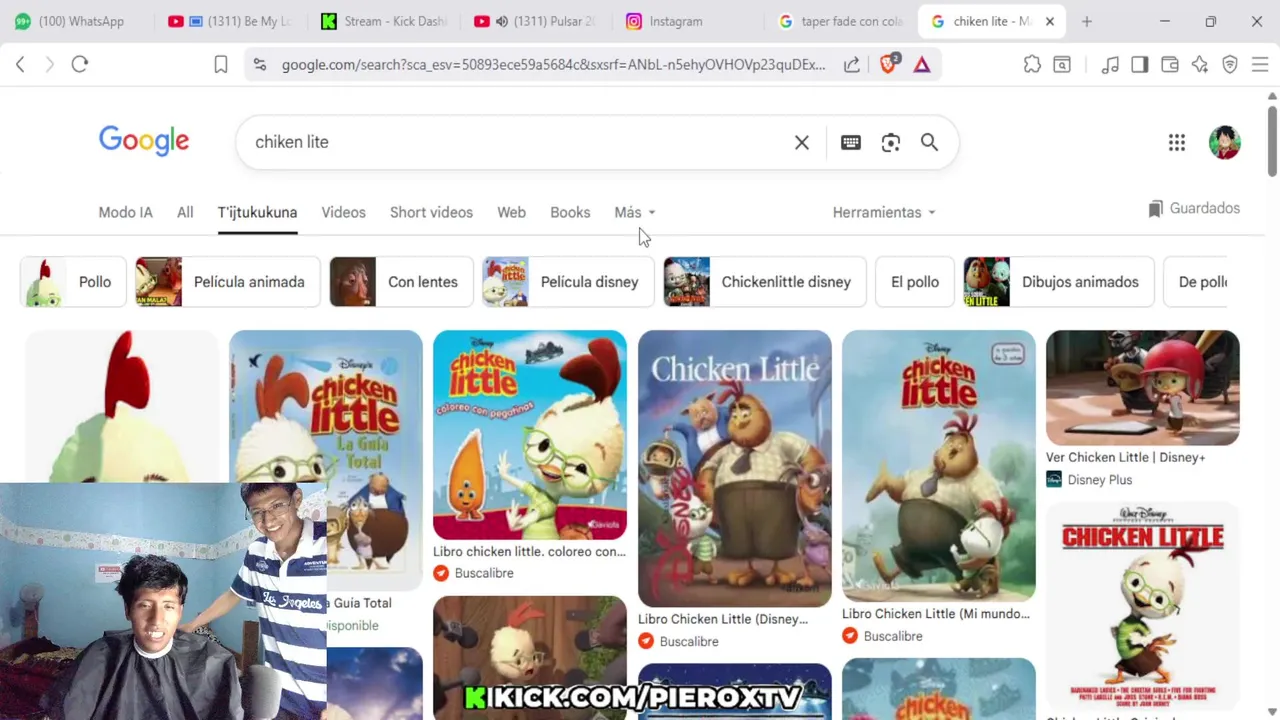Open the Google apps grid
Screen dimensions: 1280x720
1177,142
